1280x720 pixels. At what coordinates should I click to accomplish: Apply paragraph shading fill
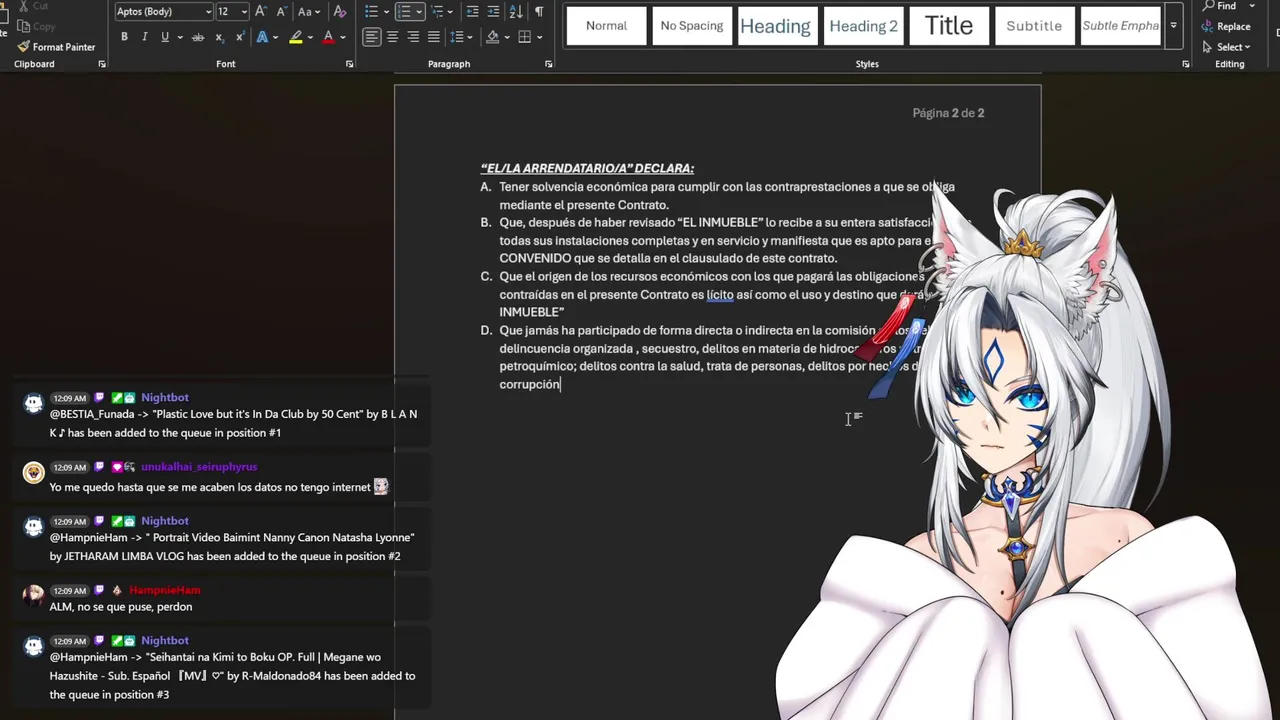[492, 37]
